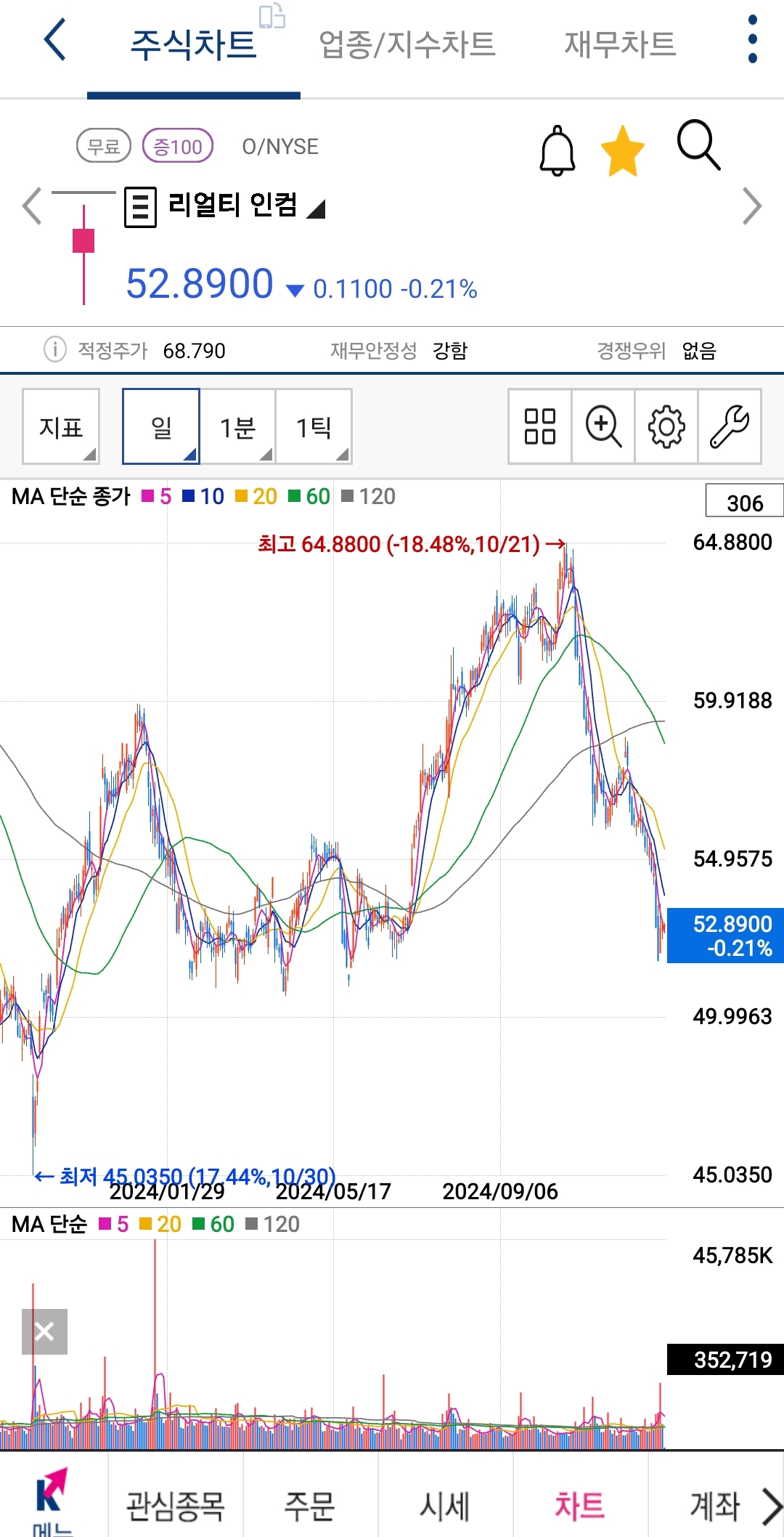
Task: Open the stock info document icon
Action: [x=140, y=208]
